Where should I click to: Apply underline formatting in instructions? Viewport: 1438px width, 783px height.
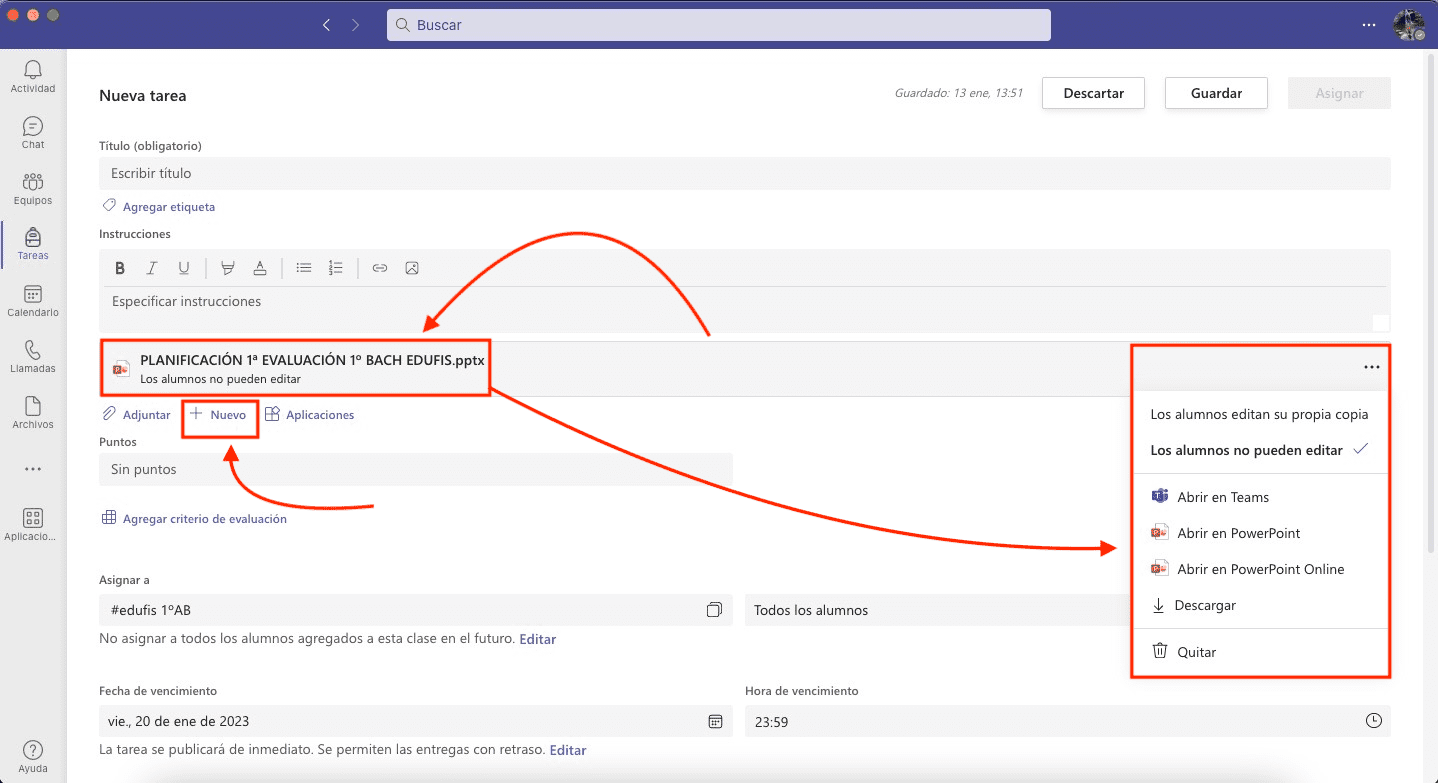[x=184, y=268]
